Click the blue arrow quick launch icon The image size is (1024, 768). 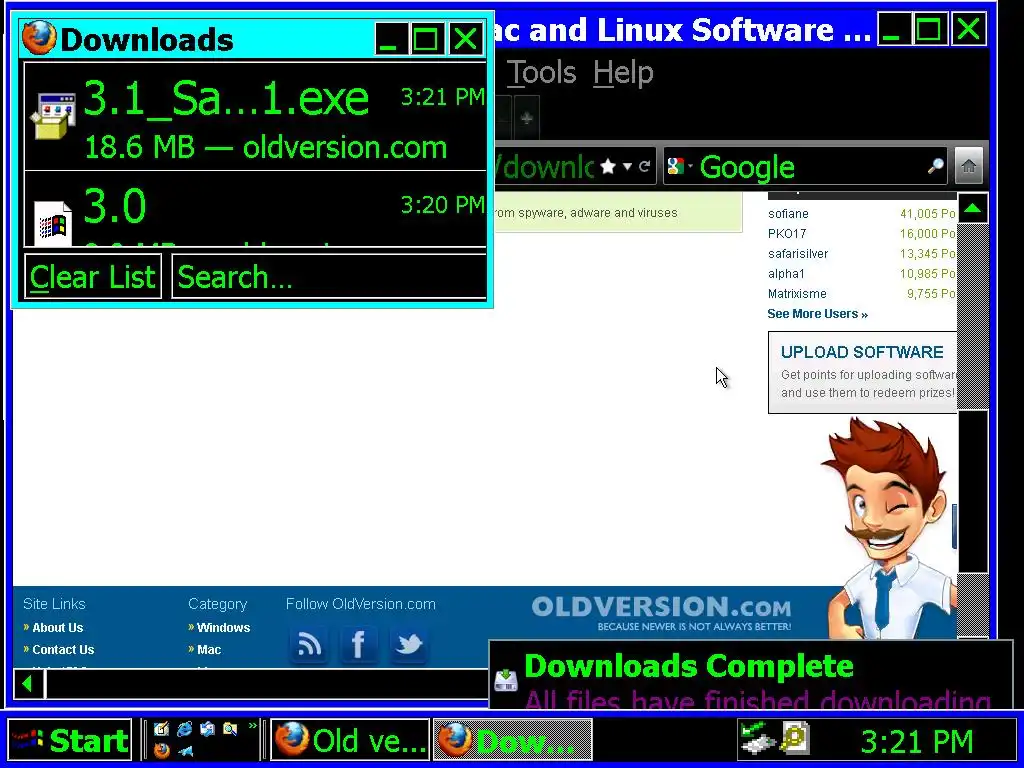(185, 751)
